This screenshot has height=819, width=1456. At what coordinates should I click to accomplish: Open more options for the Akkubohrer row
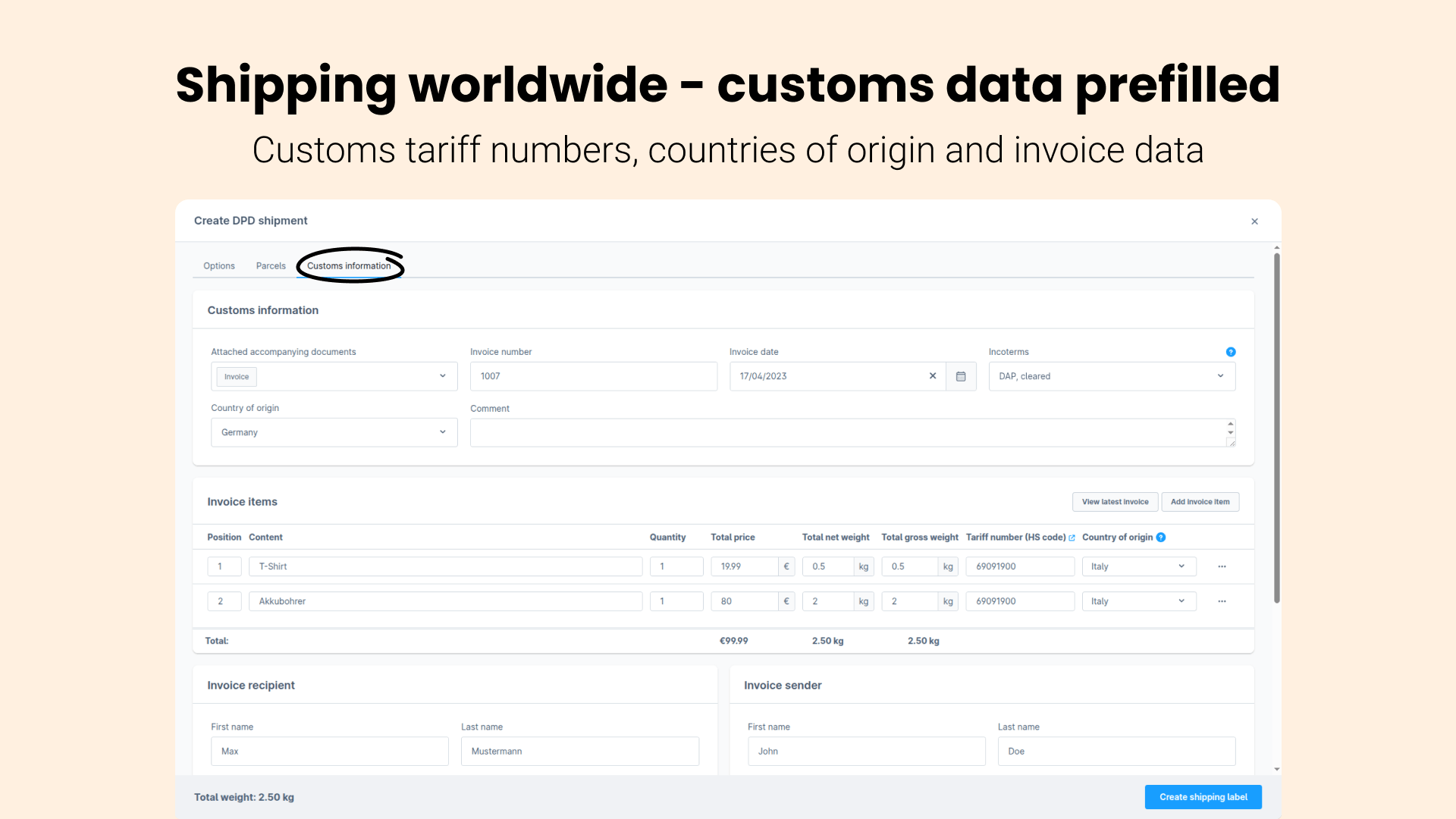(1222, 601)
